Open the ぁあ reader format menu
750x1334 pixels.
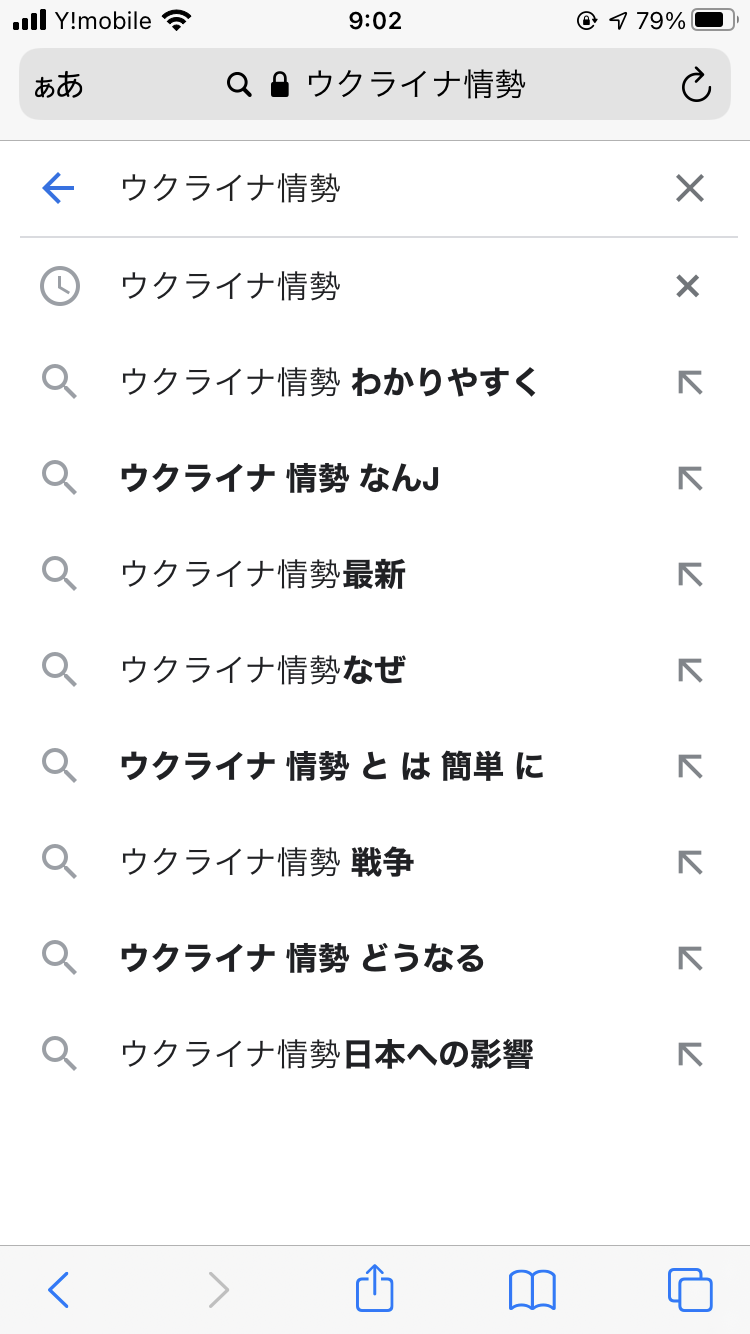[x=59, y=85]
